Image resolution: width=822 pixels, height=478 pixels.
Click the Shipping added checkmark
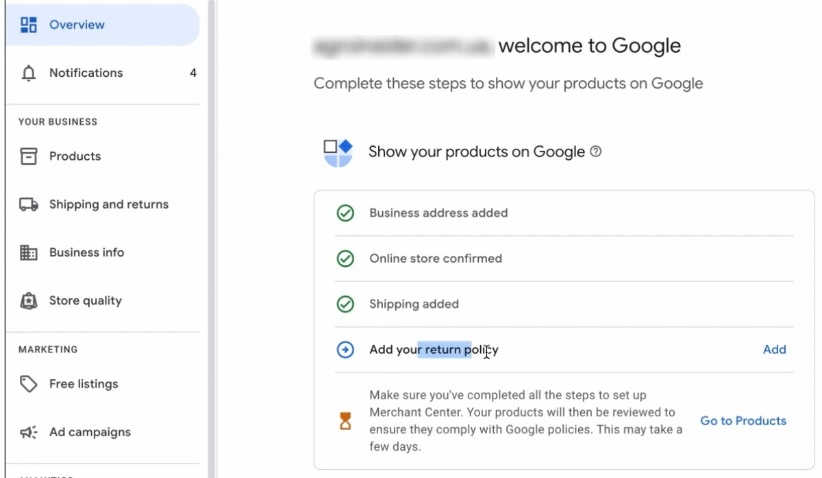[x=345, y=304]
